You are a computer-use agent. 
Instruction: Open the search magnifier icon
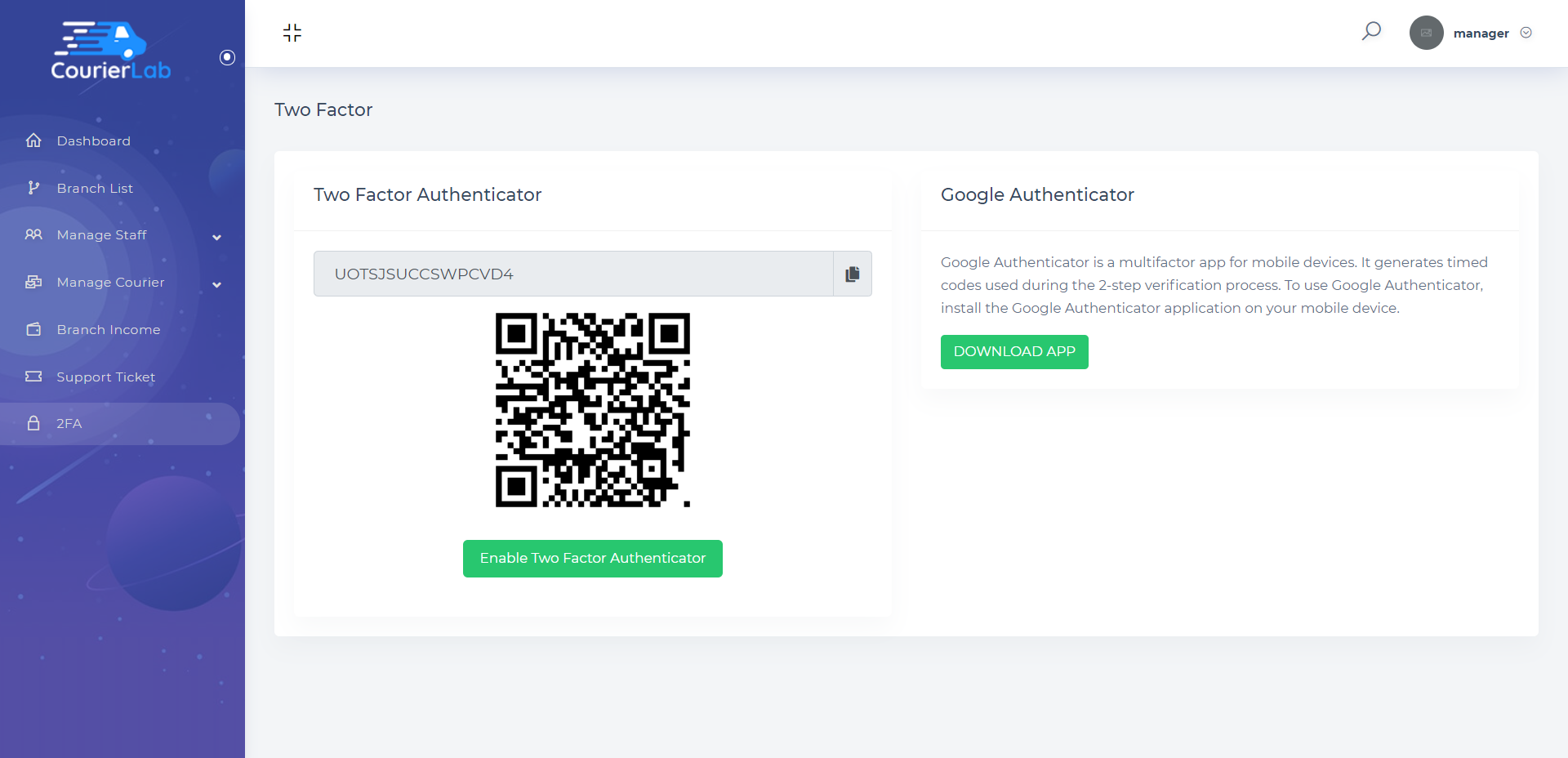1371,32
